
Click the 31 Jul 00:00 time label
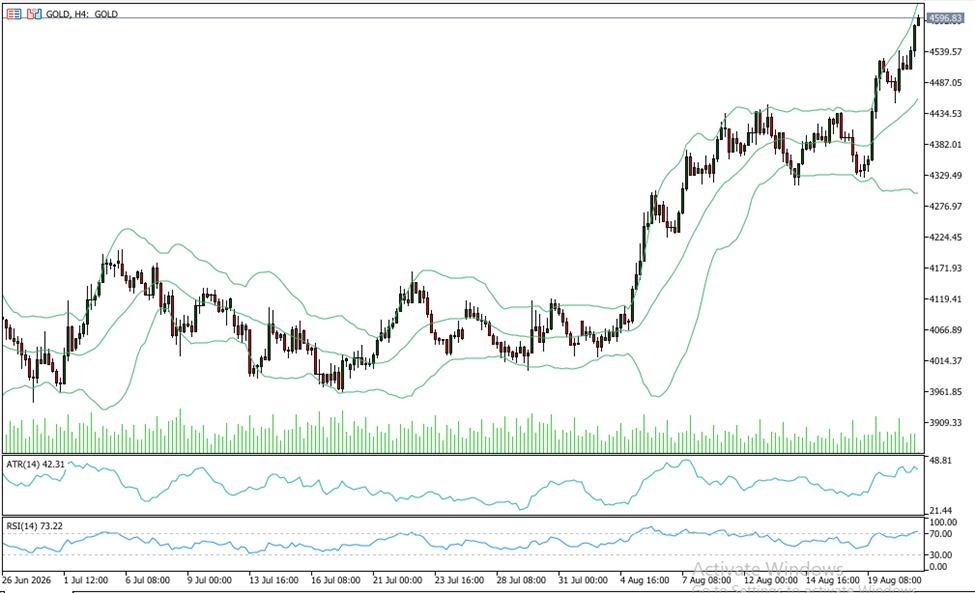click(583, 580)
